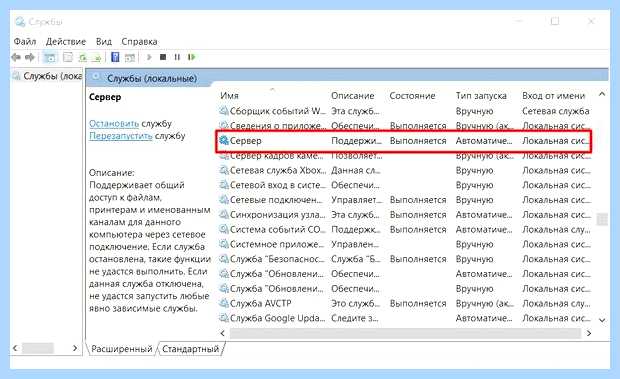Viewport: 620px width, 379px height.
Task: Restart the service with the green restart icon
Action: coord(192,57)
